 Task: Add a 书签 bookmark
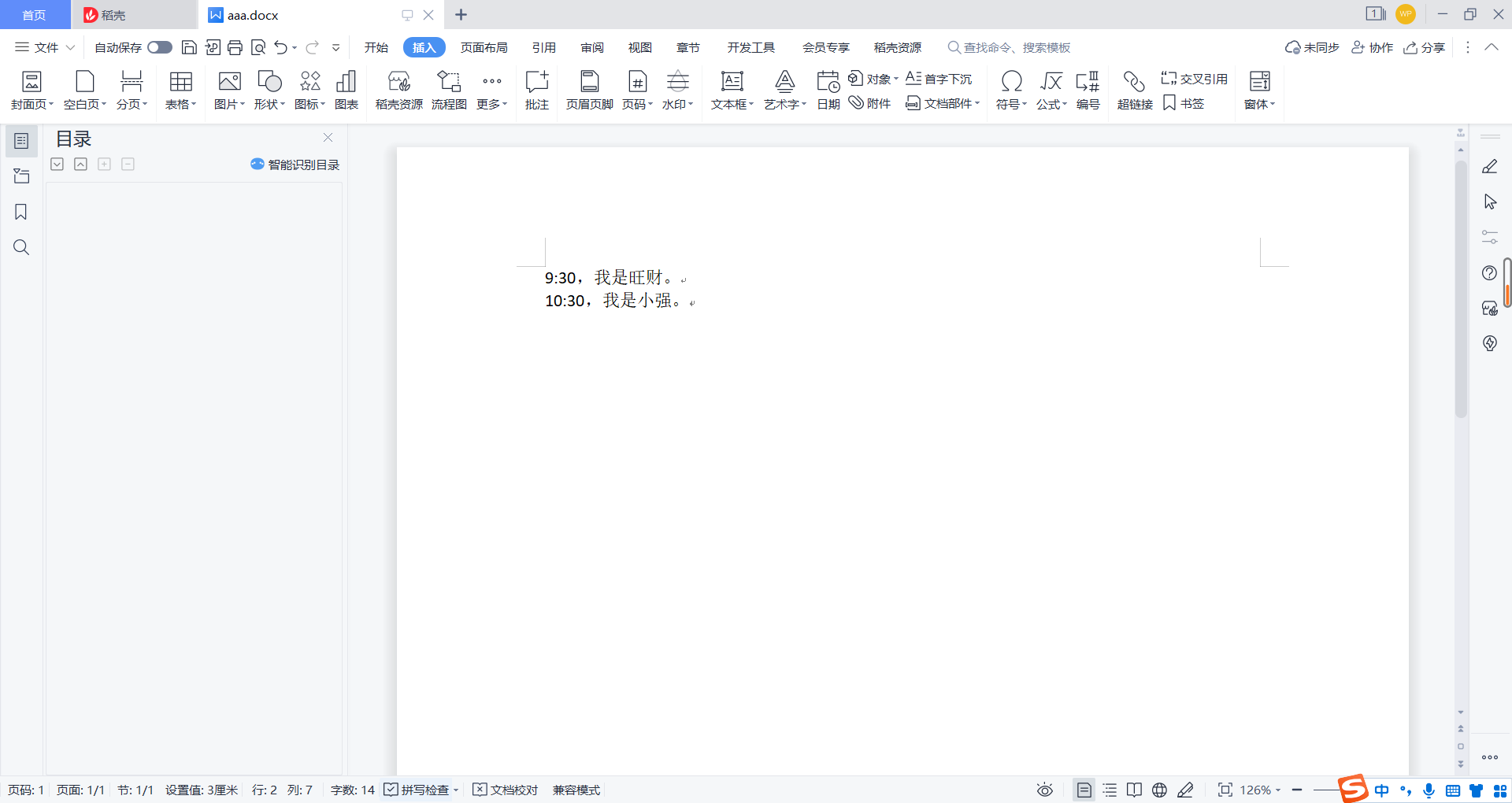click(x=1183, y=103)
